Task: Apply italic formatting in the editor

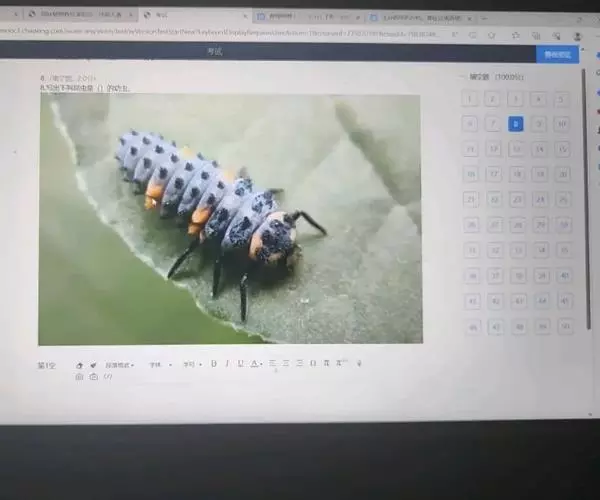Action: (227, 364)
